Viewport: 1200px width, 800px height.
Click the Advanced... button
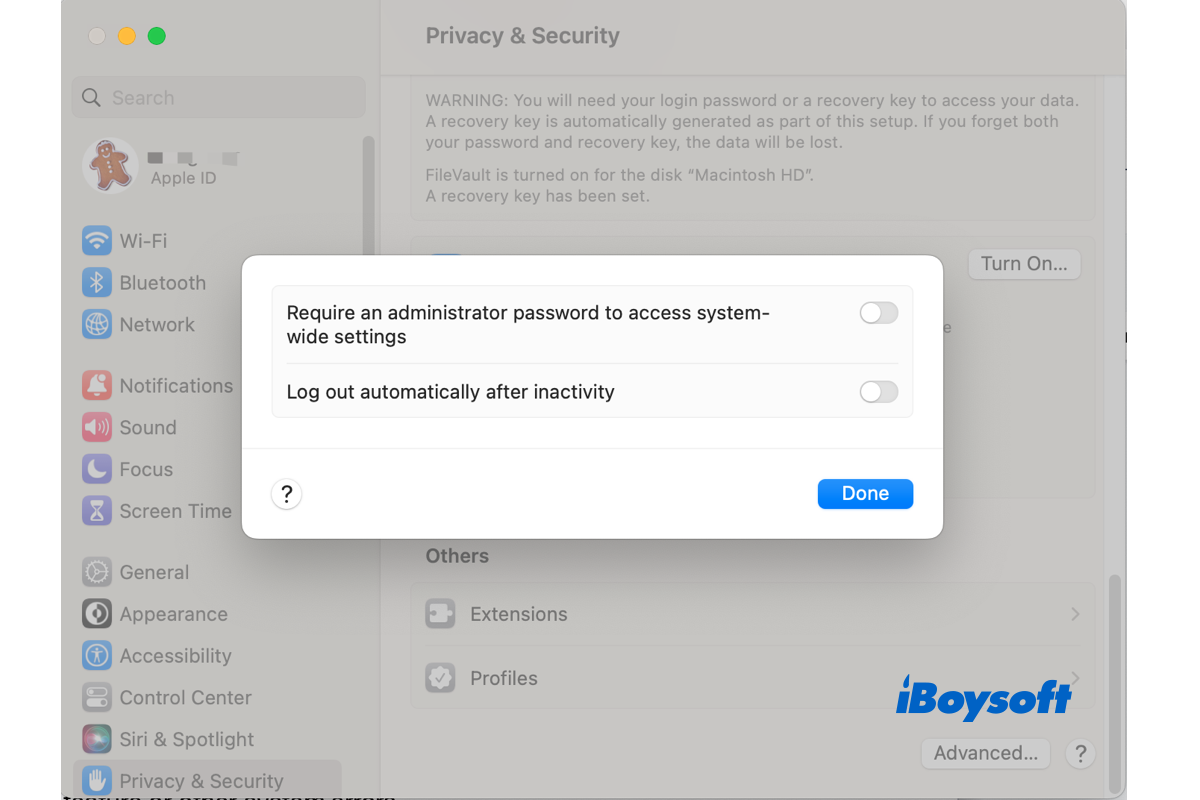985,753
